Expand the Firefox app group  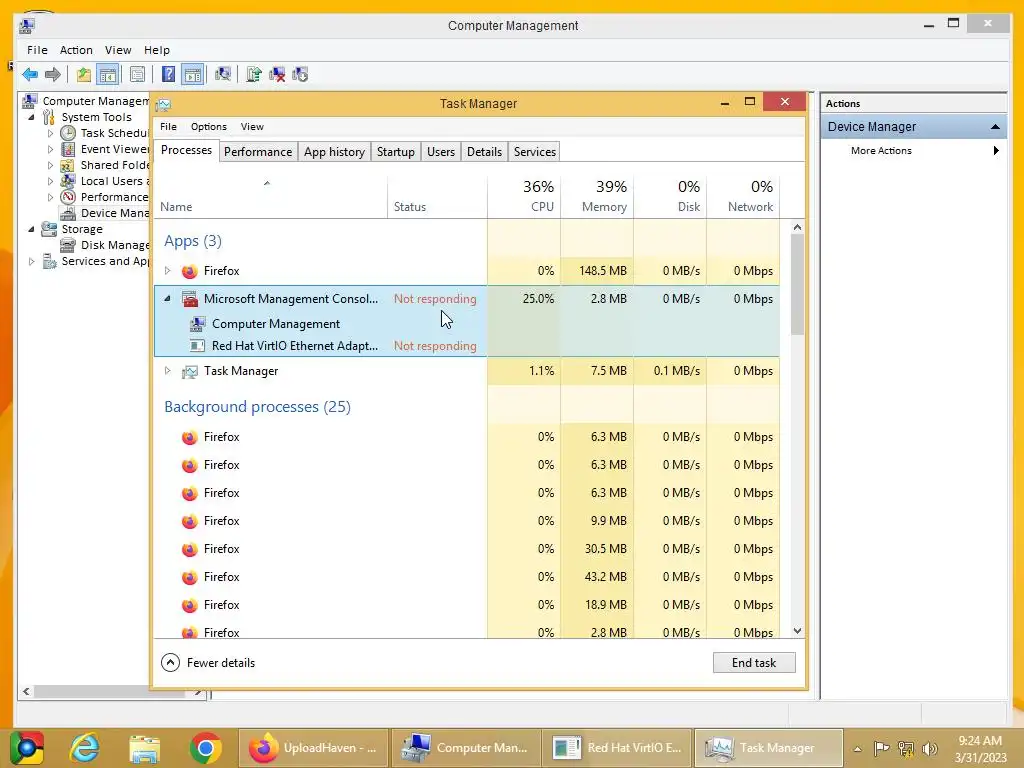coord(167,270)
